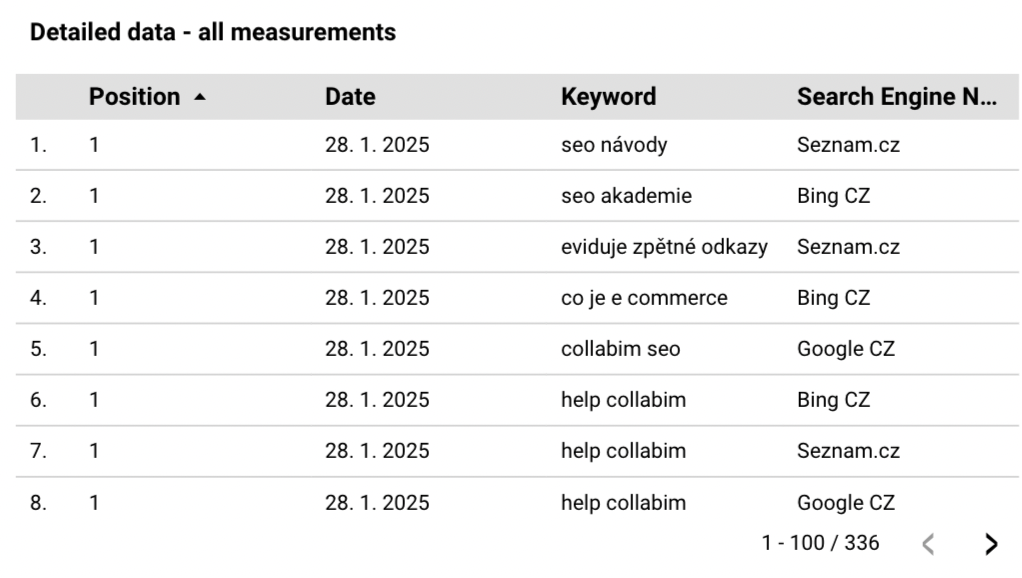Click the 'collabim seo' keyword cell
This screenshot has width=1022, height=578.
(620, 349)
